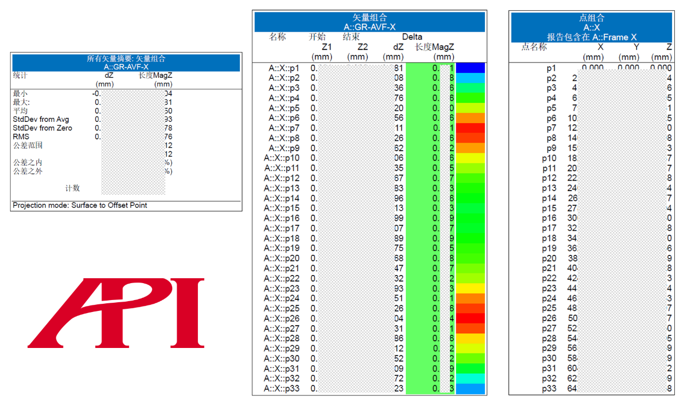Click the orange swatch in row A::X::p6

470,118
